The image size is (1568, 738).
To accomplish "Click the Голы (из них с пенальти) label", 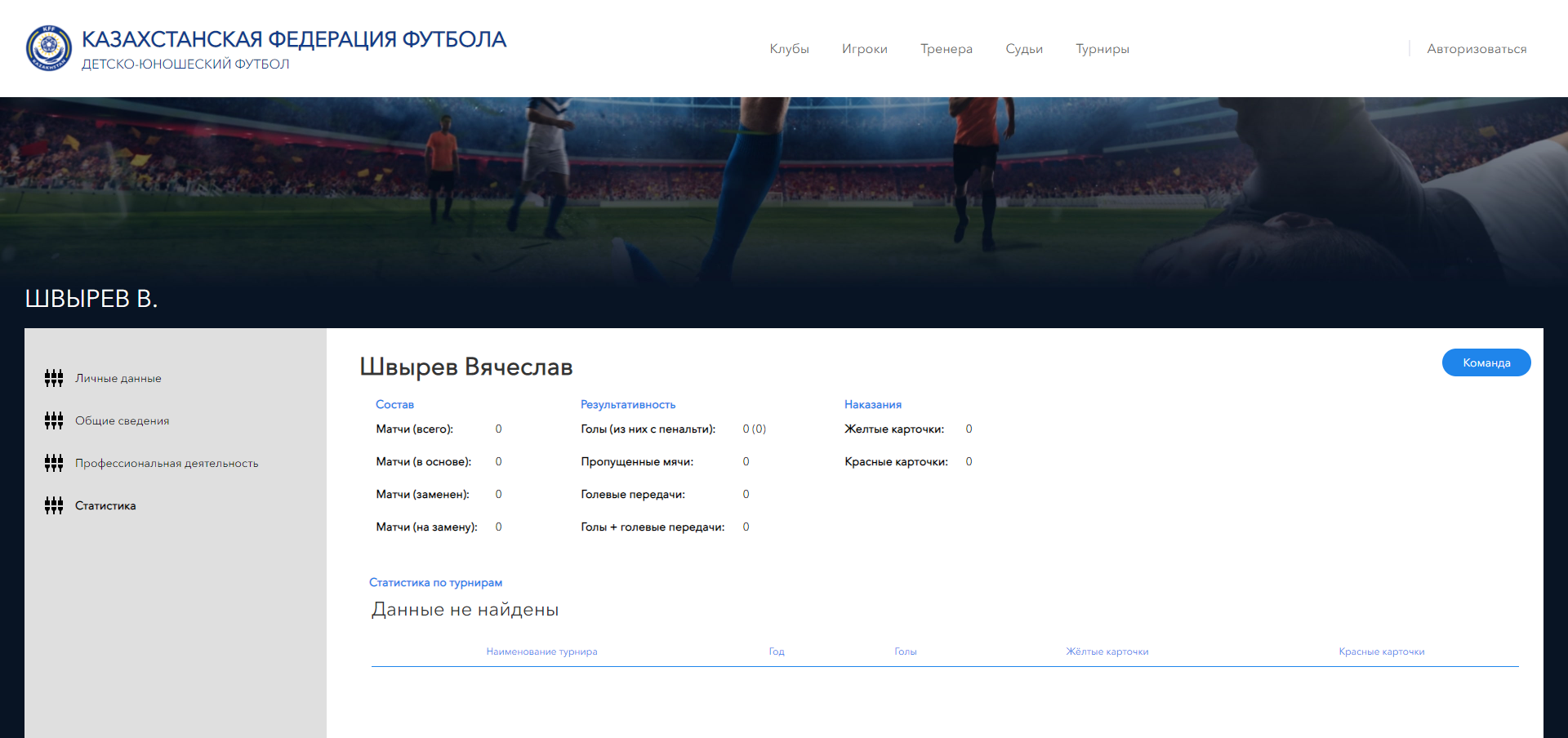I will [648, 429].
